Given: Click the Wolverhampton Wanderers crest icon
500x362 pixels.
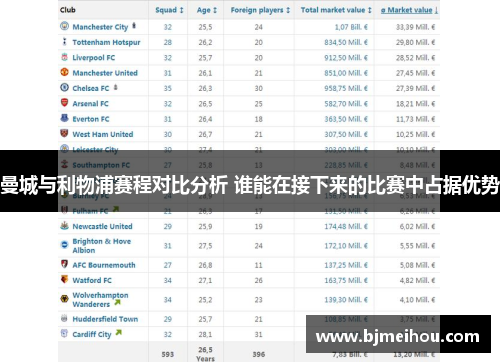Looking at the screenshot, I should (x=64, y=298).
